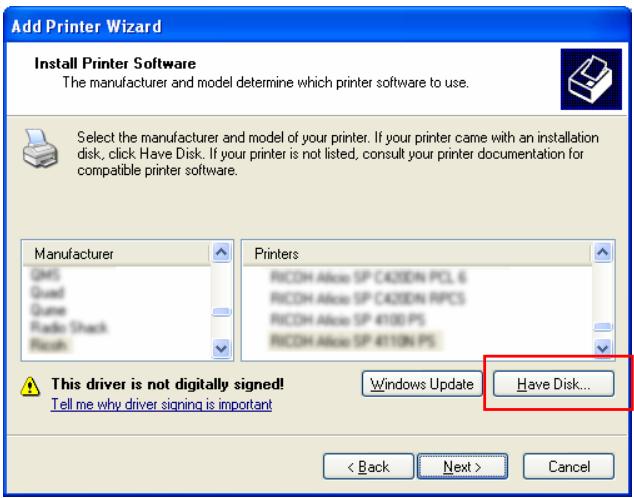Cancel the Add Printer Wizard
Screen dimensions: 634x498
pyautogui.click(x=568, y=466)
